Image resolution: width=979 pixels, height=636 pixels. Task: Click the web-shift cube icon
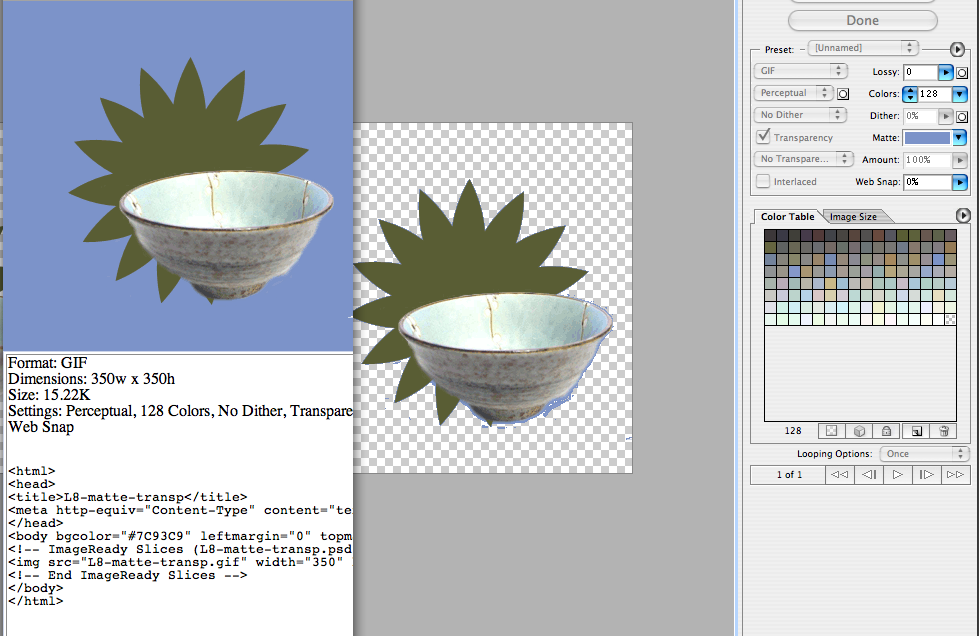point(858,431)
